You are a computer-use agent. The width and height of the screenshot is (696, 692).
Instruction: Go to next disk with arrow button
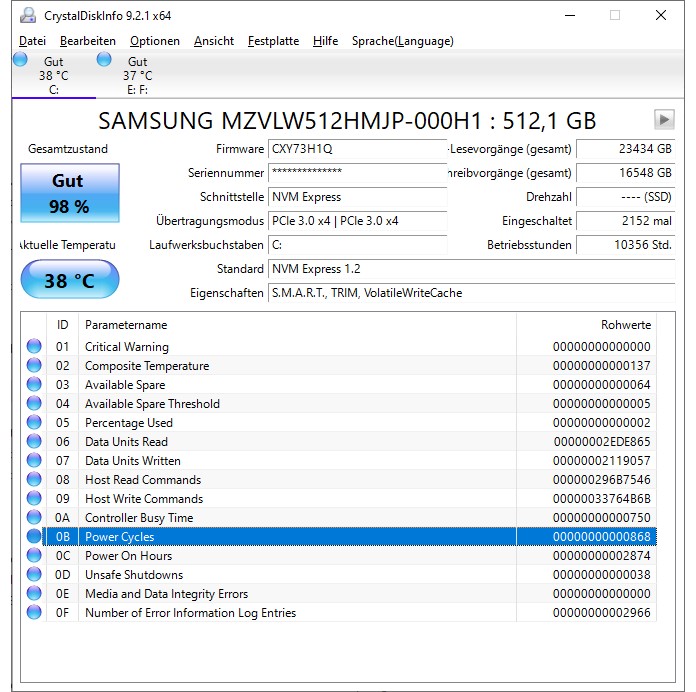664,119
